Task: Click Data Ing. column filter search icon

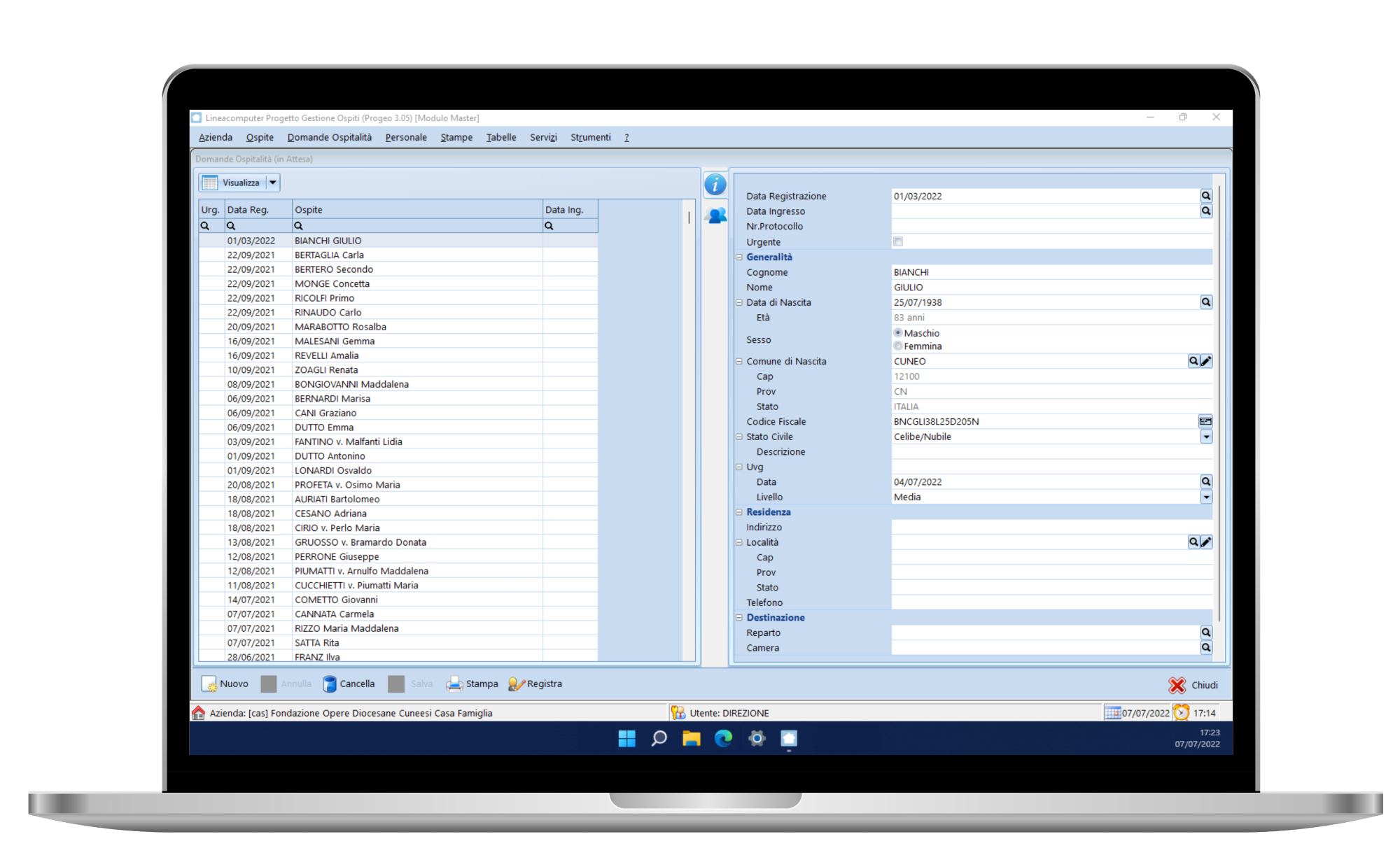Action: pyautogui.click(x=549, y=226)
